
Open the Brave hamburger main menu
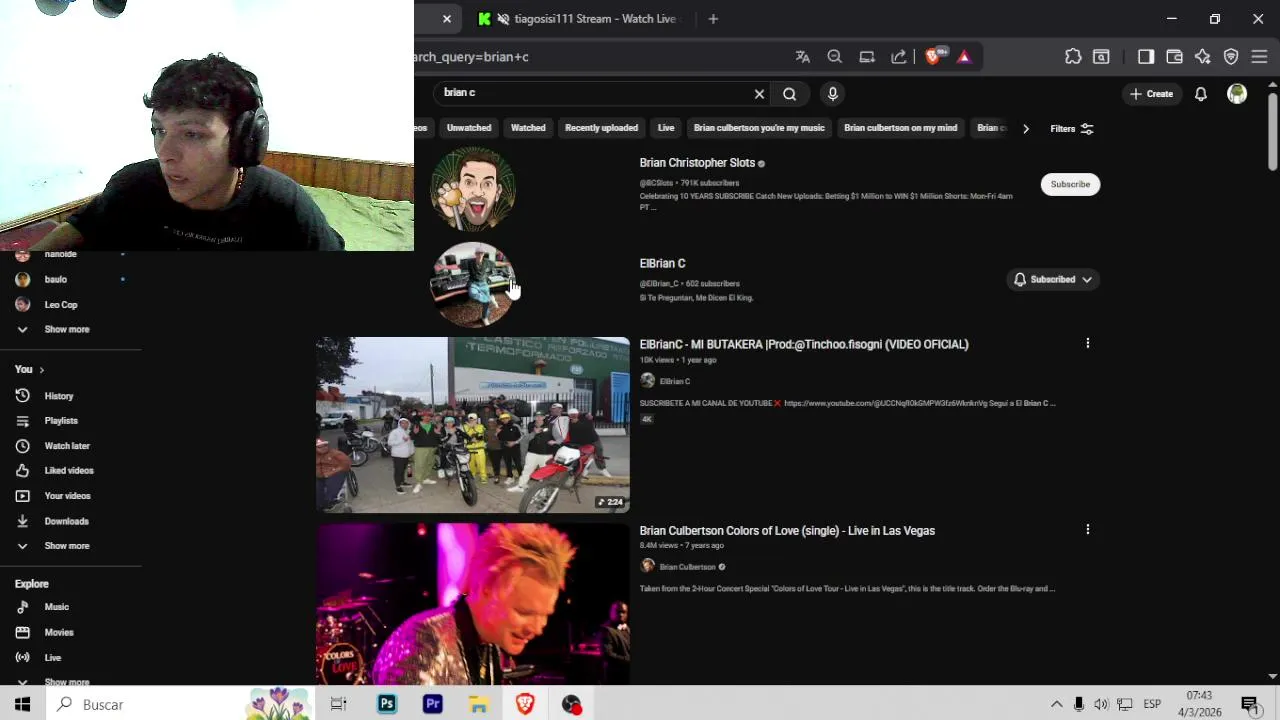coord(1259,57)
